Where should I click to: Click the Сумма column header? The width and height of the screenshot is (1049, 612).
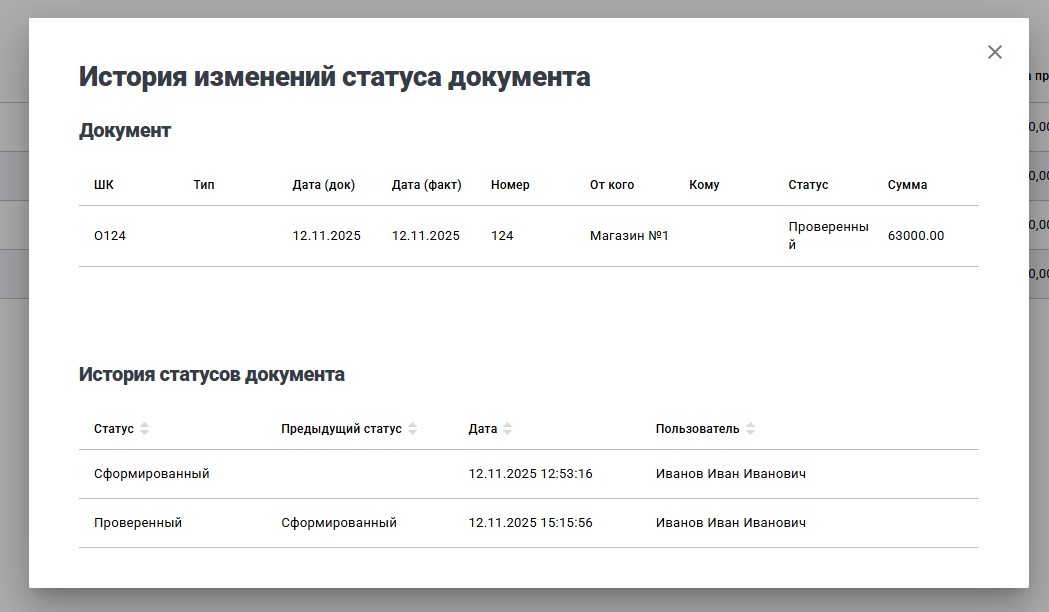click(x=906, y=185)
